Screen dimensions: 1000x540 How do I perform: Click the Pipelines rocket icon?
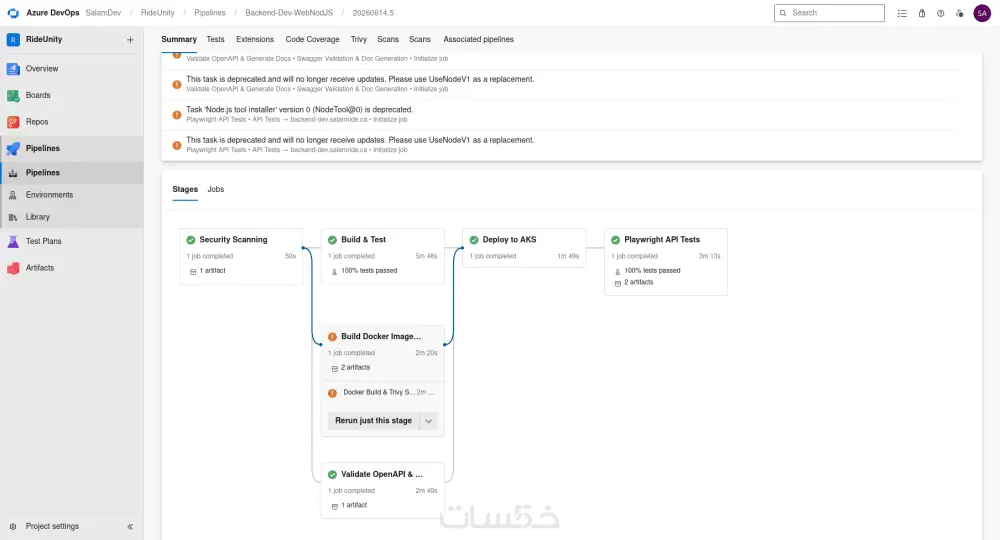pyautogui.click(x=13, y=149)
